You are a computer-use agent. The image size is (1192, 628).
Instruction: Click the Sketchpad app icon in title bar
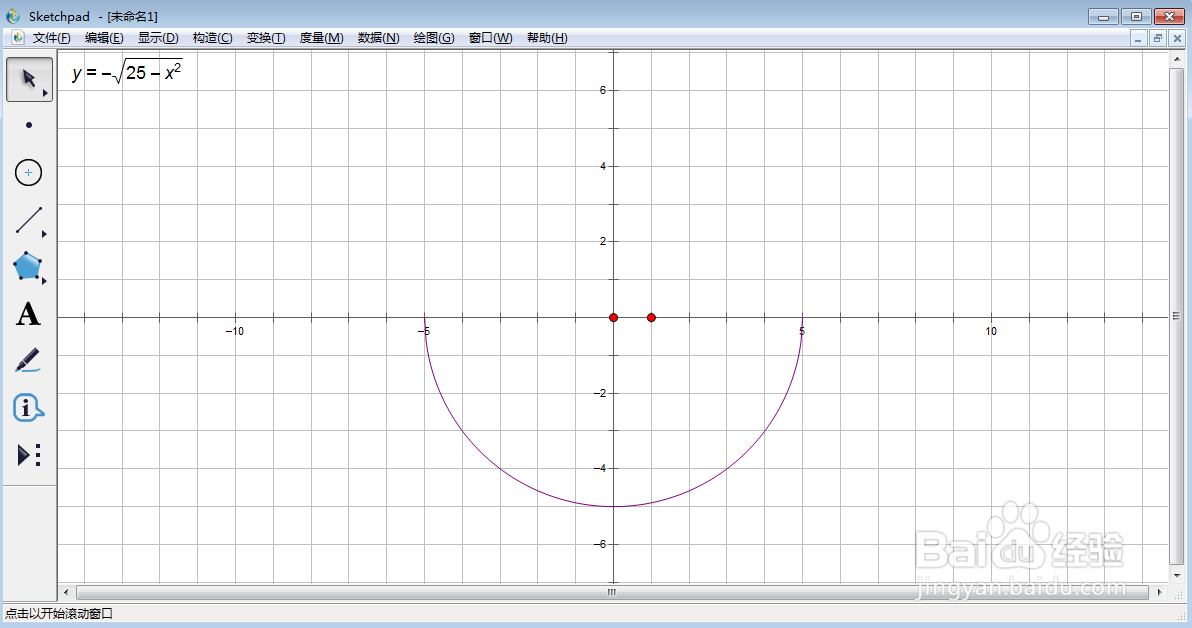pos(13,16)
